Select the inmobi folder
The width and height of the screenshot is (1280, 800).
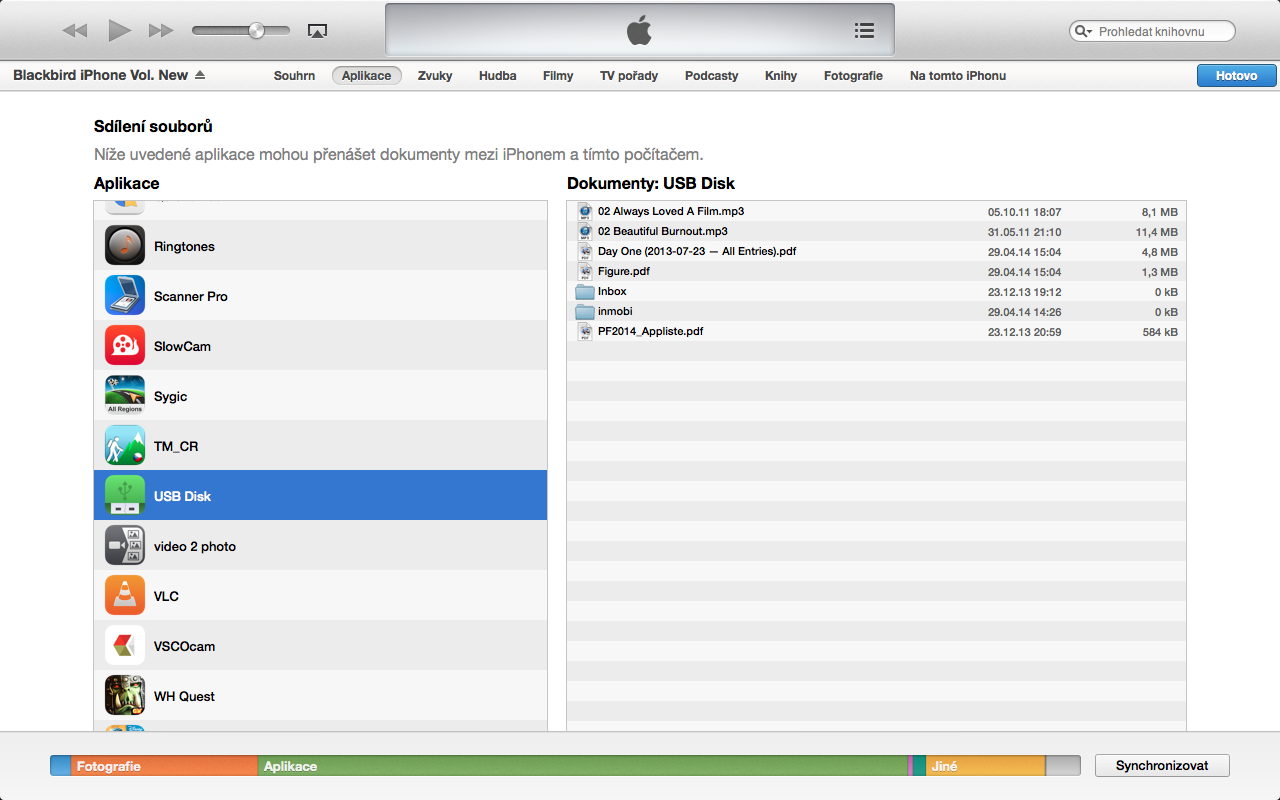click(614, 312)
